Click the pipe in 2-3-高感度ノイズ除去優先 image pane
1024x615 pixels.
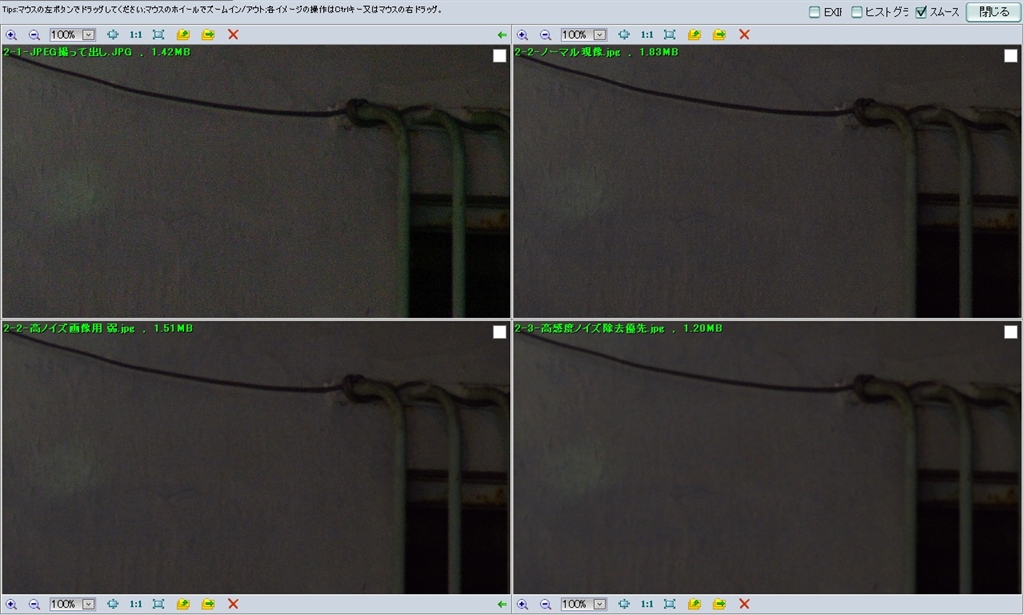[912, 486]
